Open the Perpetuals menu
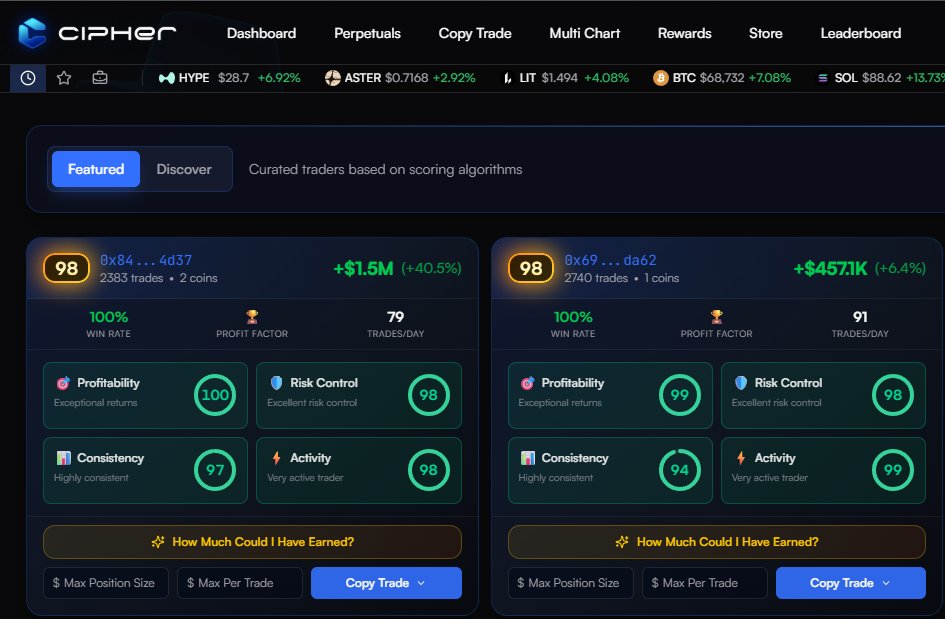Screen dimensions: 945x619 point(368,33)
